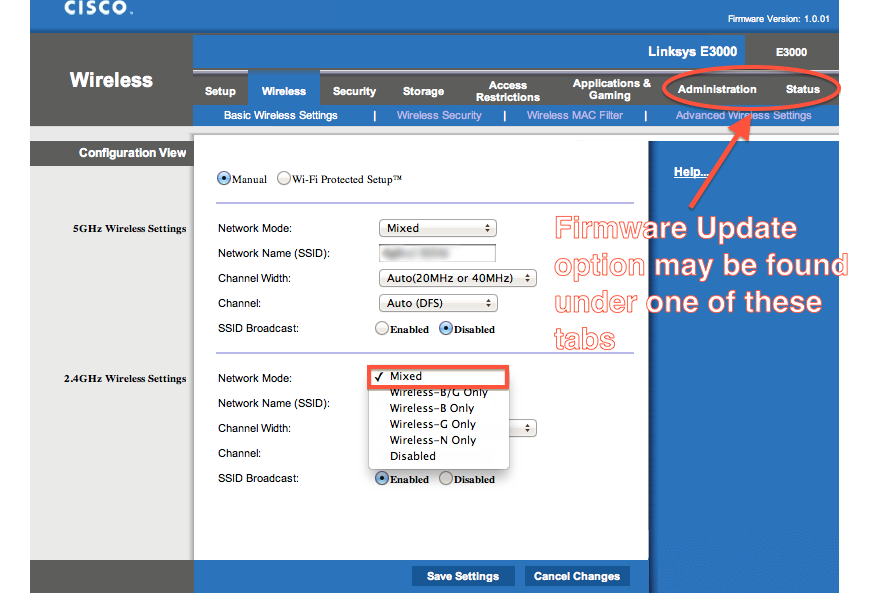Screen dimensions: 870x606
Task: Click the 2.4GHz Wireless Settings label
Action: click(125, 378)
